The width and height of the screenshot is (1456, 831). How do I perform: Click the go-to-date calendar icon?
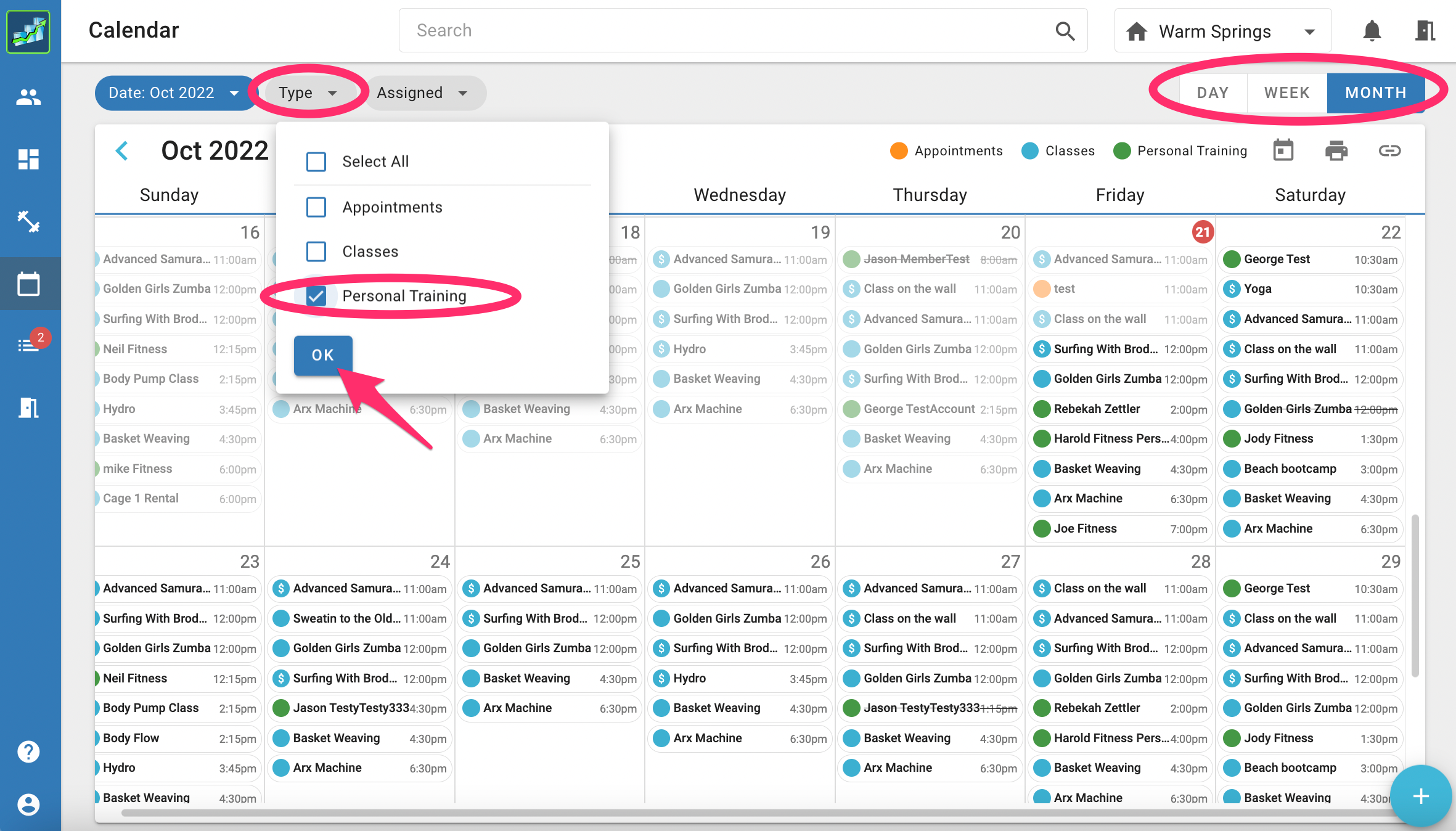[x=1283, y=150]
